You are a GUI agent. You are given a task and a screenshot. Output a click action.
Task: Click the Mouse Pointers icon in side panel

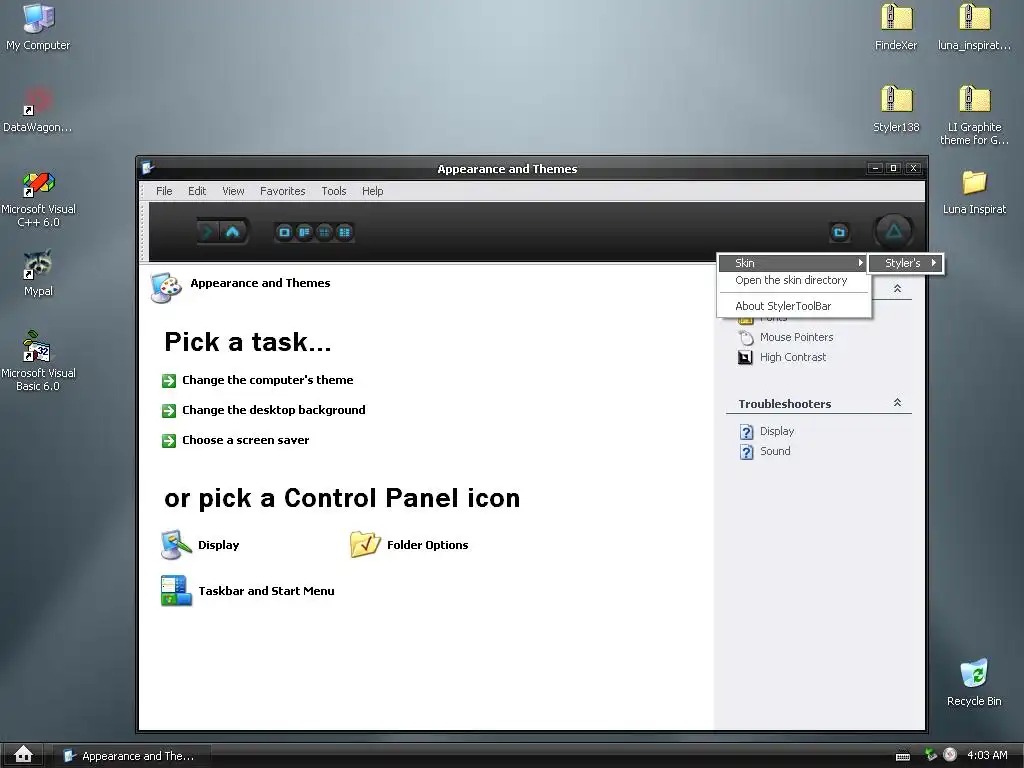click(746, 338)
